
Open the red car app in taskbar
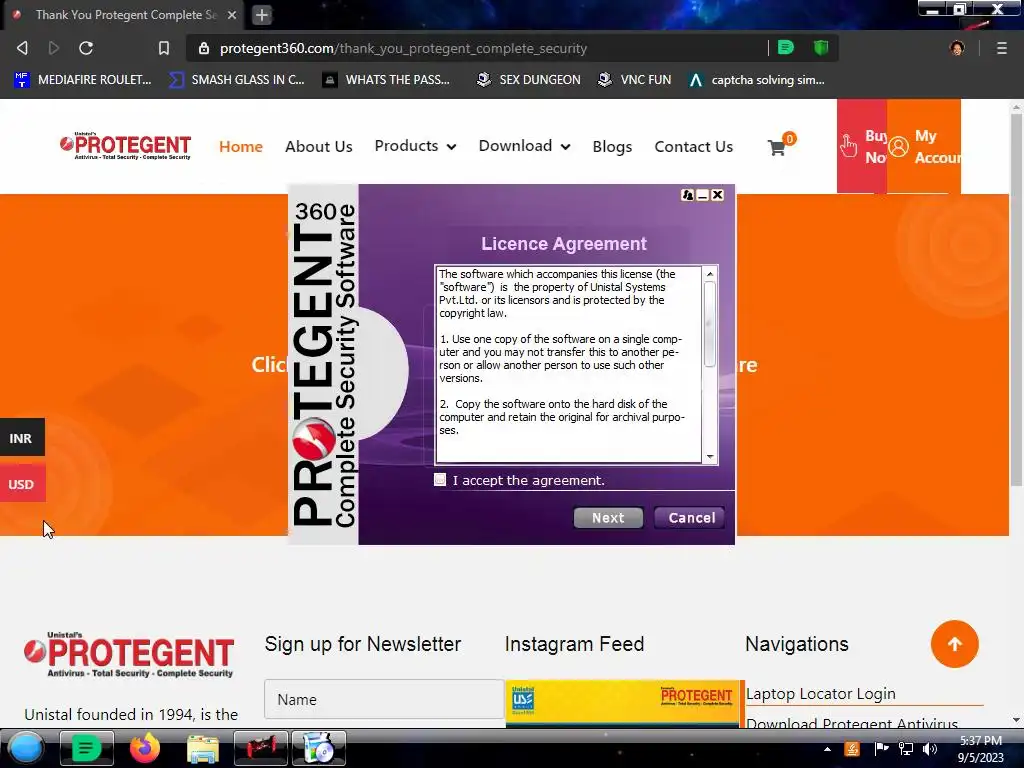(x=261, y=748)
